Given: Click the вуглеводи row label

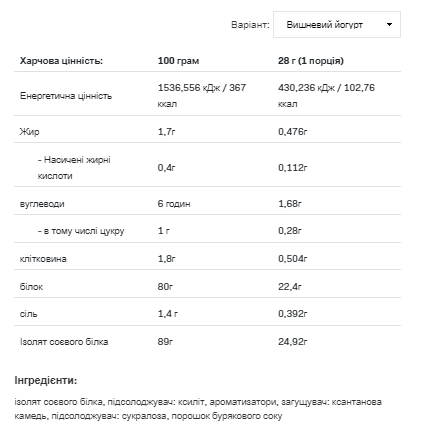Looking at the screenshot, I should tap(42, 204).
